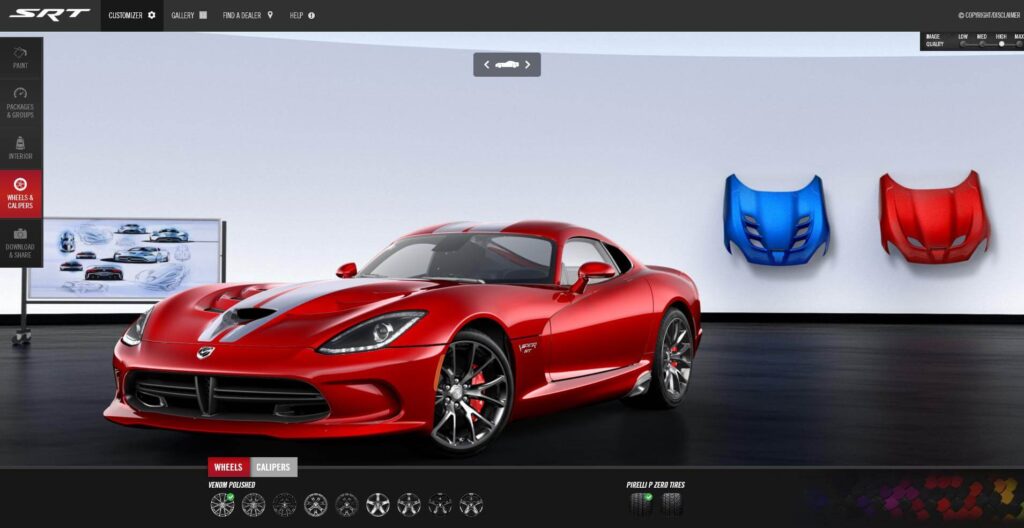Switch to the Calipers tab
Screen dimensions: 1024x528
pos(273,467)
